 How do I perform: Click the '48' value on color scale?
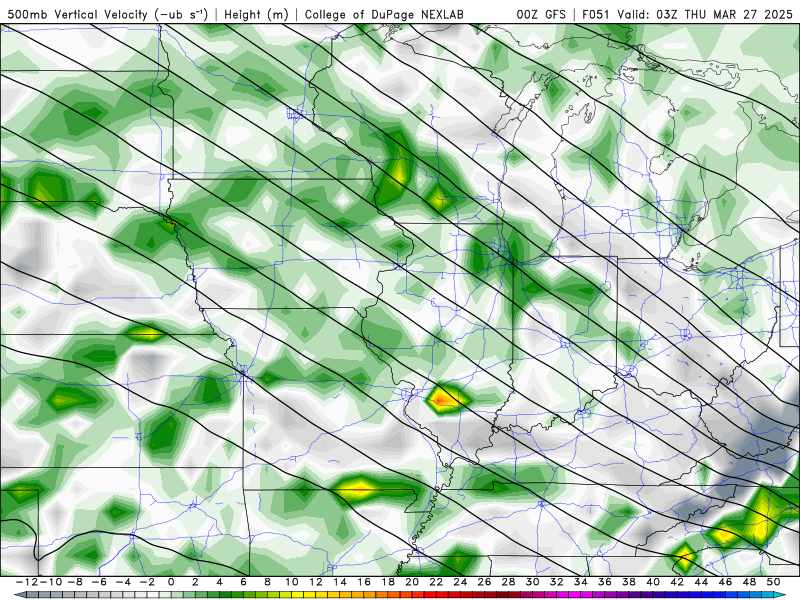[749, 582]
